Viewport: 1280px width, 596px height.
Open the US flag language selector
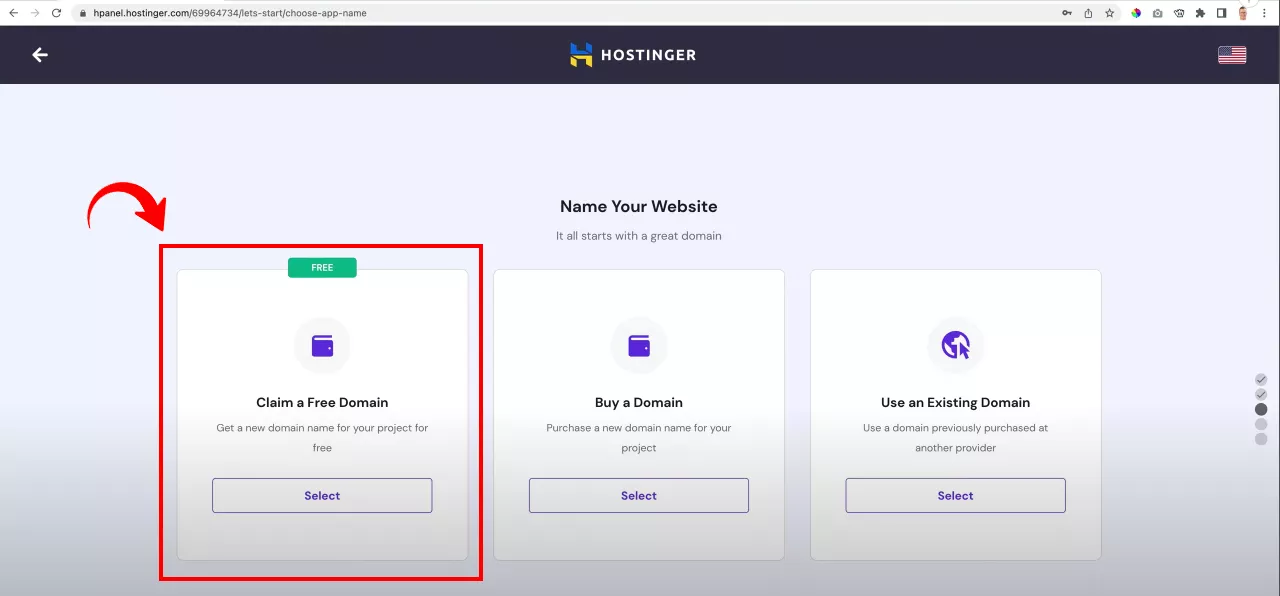pos(1232,55)
